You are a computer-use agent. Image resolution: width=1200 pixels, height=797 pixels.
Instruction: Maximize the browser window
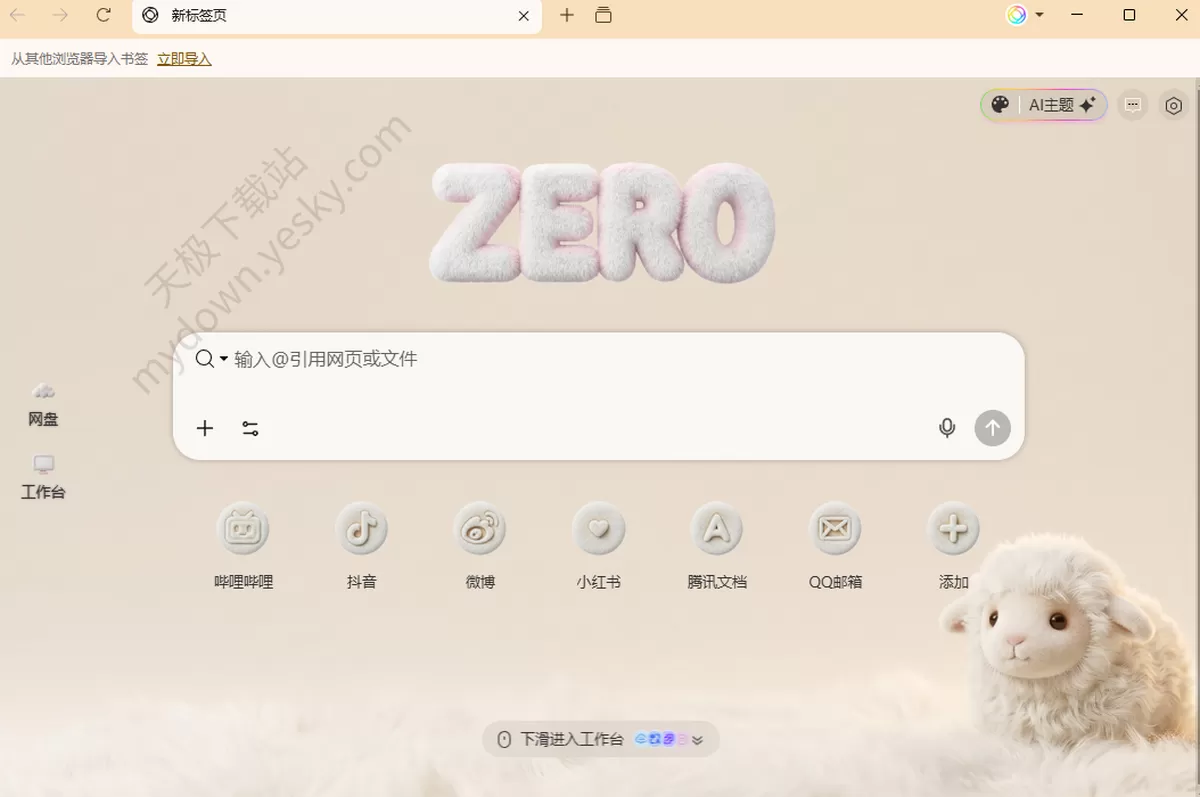tap(1129, 15)
